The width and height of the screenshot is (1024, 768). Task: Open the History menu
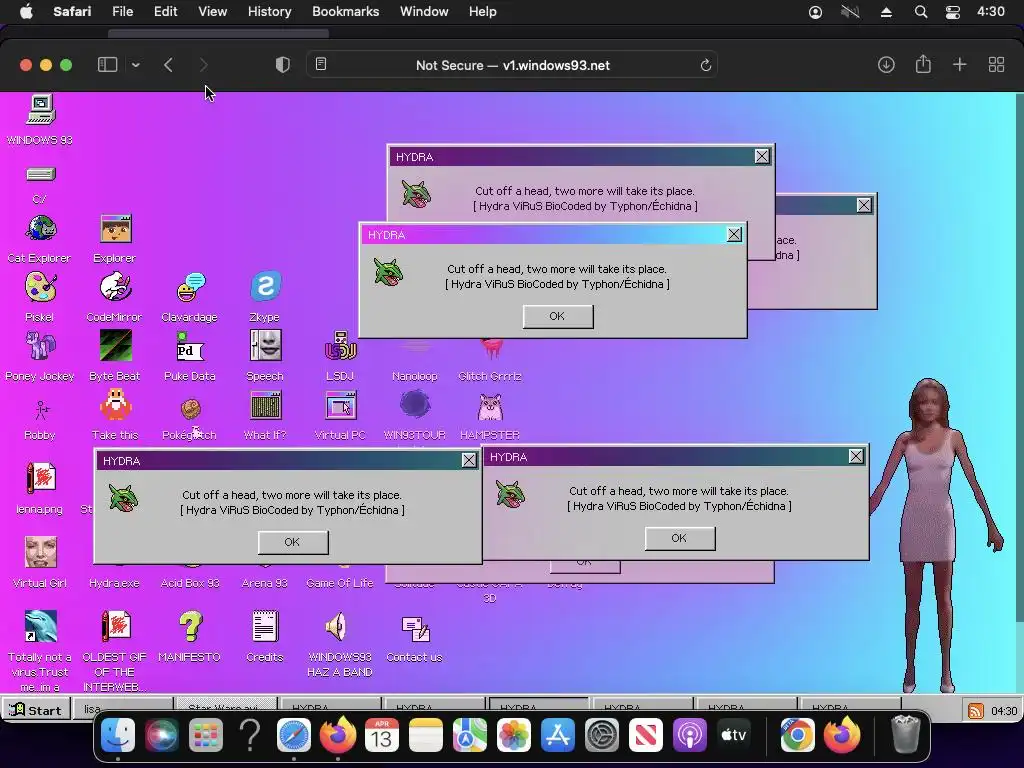click(269, 12)
